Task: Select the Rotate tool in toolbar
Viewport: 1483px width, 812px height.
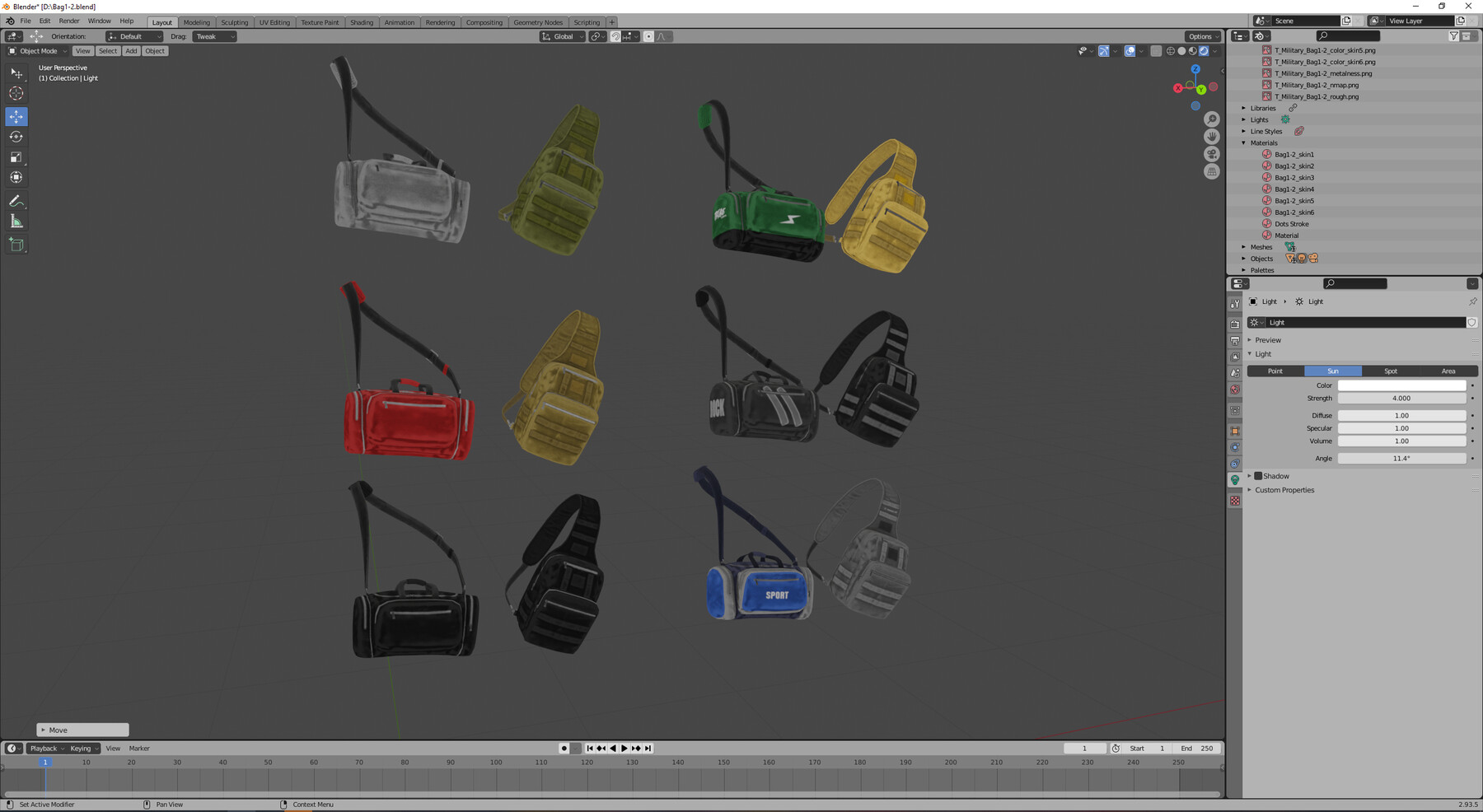Action: pyautogui.click(x=16, y=137)
